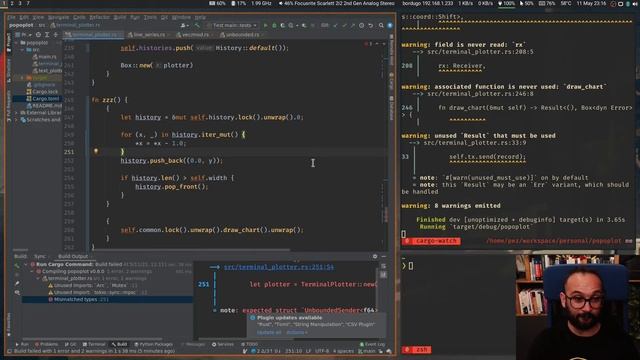Rerun build with green arrow icon
This screenshot has width=640, height=360.
pyautogui.click(x=17, y=265)
